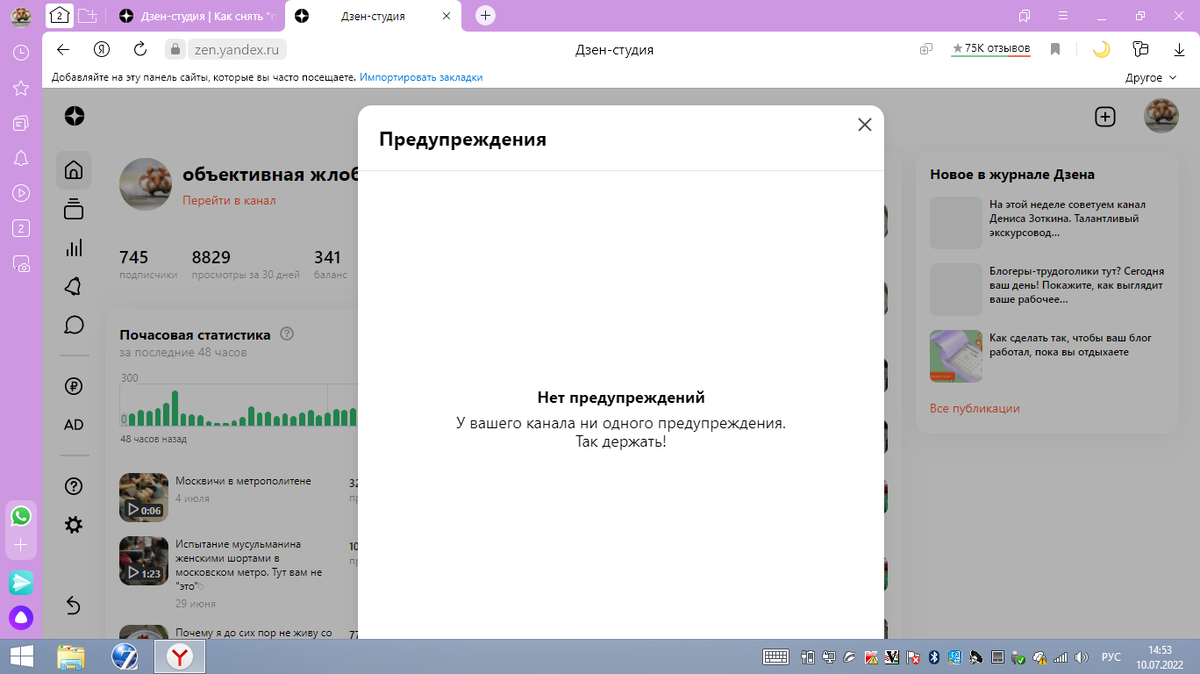
Task: Add an app with side panel plus
Action: tap(20, 546)
